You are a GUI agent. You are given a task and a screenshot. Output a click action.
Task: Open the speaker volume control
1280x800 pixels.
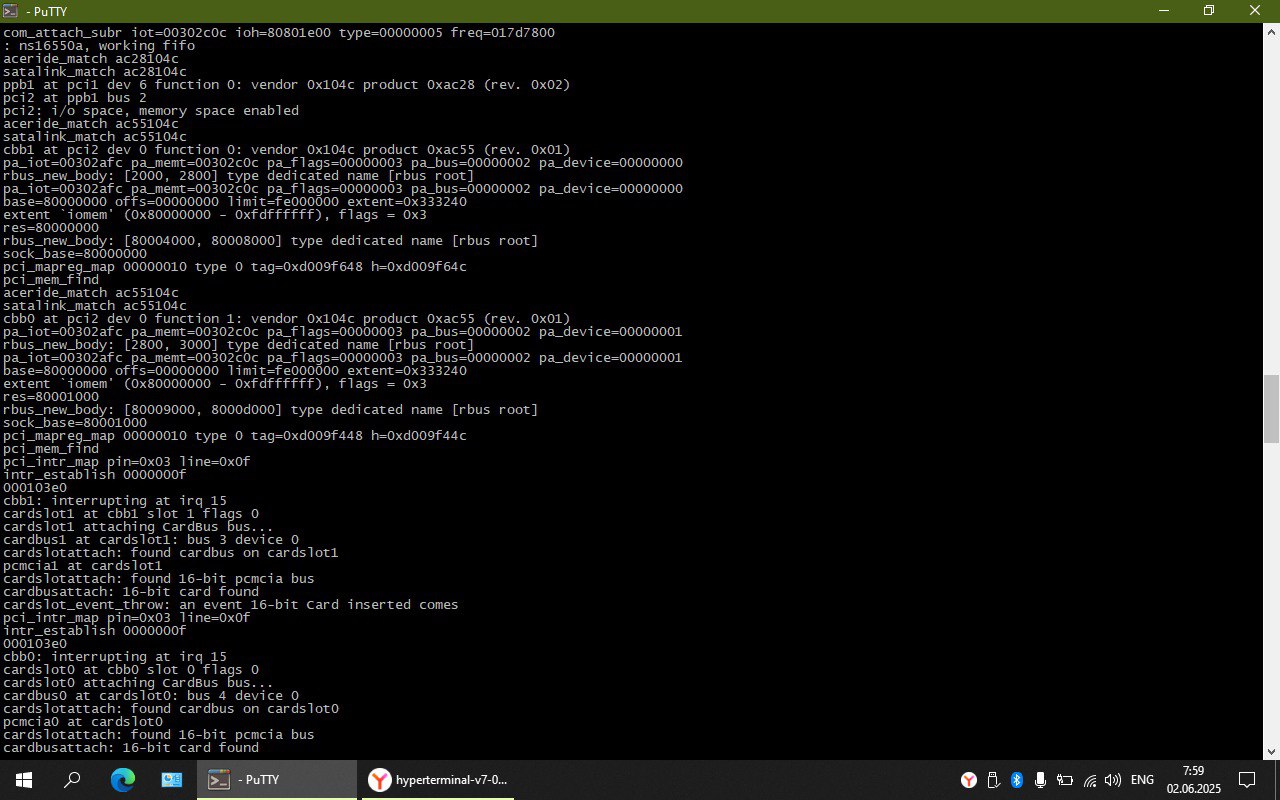[1113, 780]
